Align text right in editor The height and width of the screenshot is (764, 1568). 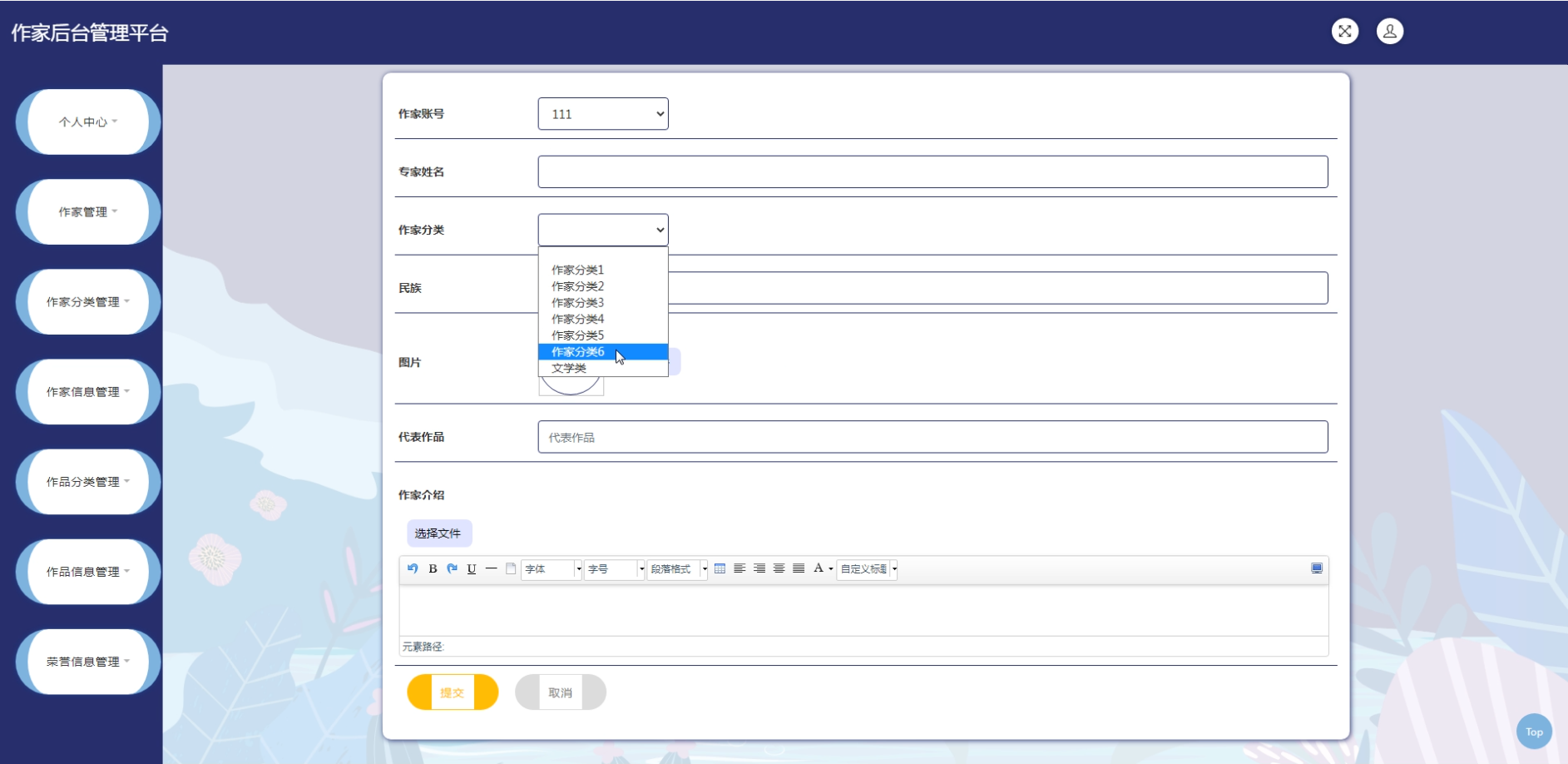pyautogui.click(x=759, y=568)
